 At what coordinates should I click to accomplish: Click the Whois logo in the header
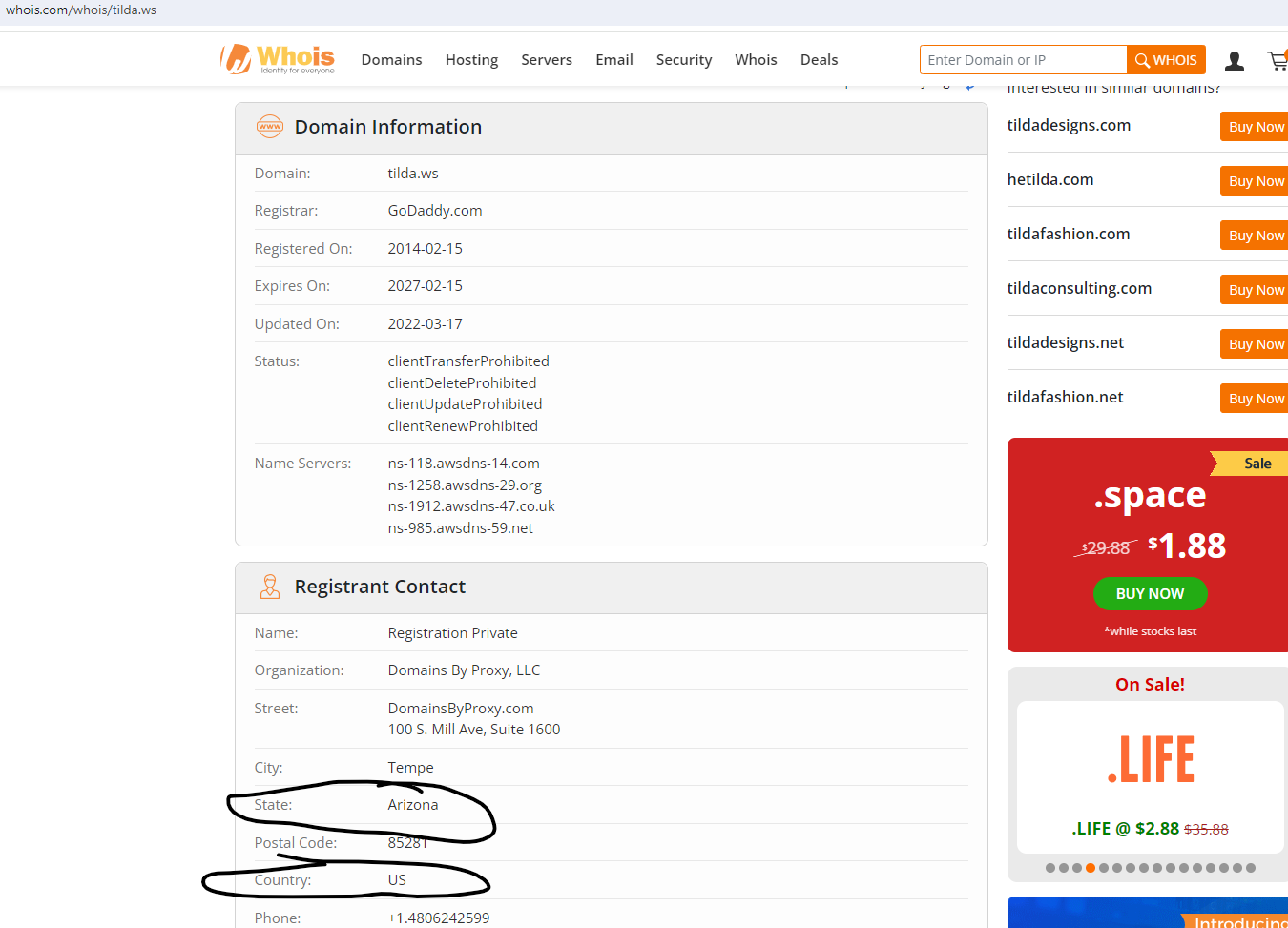[278, 59]
